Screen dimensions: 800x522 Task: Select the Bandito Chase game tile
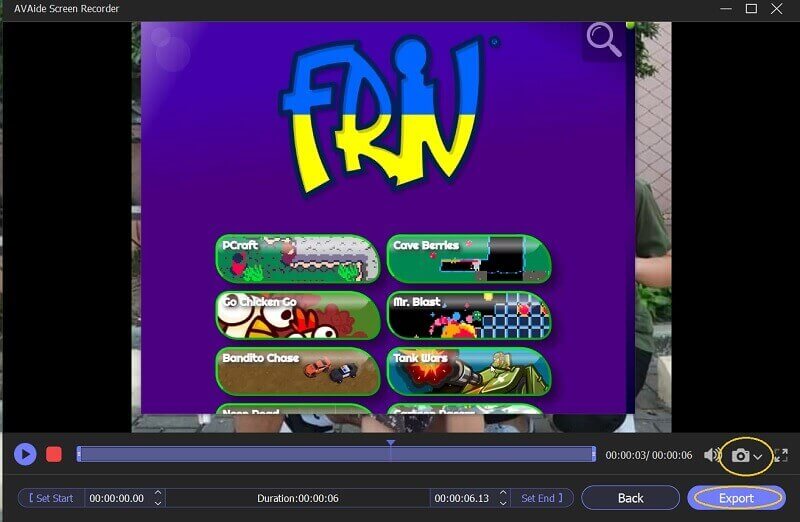coord(298,371)
